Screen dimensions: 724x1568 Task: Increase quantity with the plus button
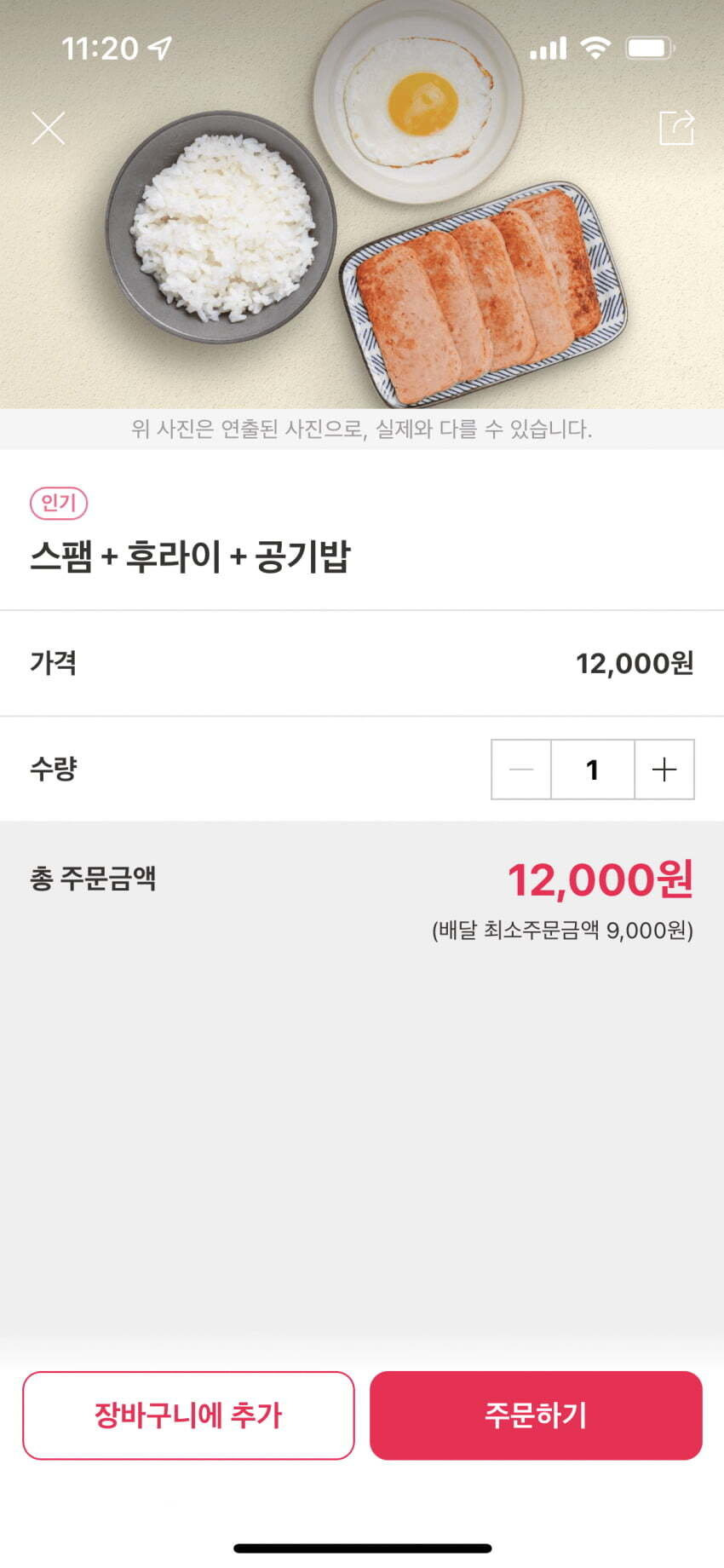point(664,770)
